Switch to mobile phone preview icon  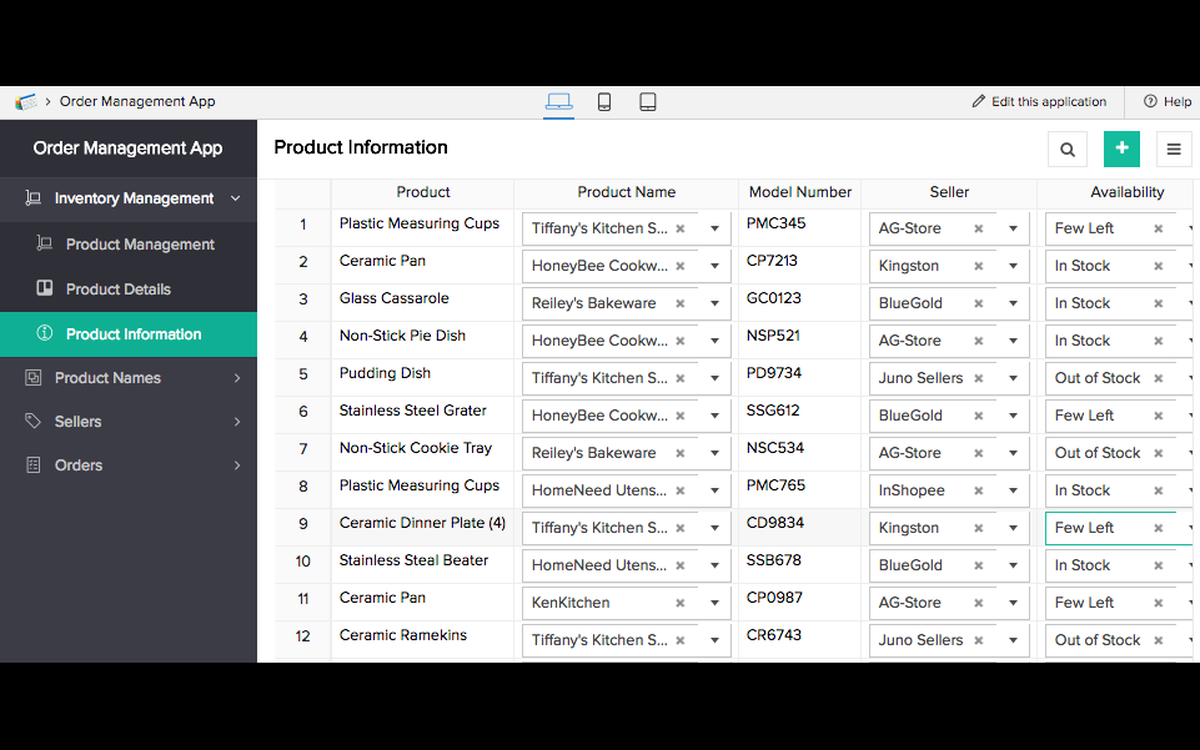pos(604,101)
